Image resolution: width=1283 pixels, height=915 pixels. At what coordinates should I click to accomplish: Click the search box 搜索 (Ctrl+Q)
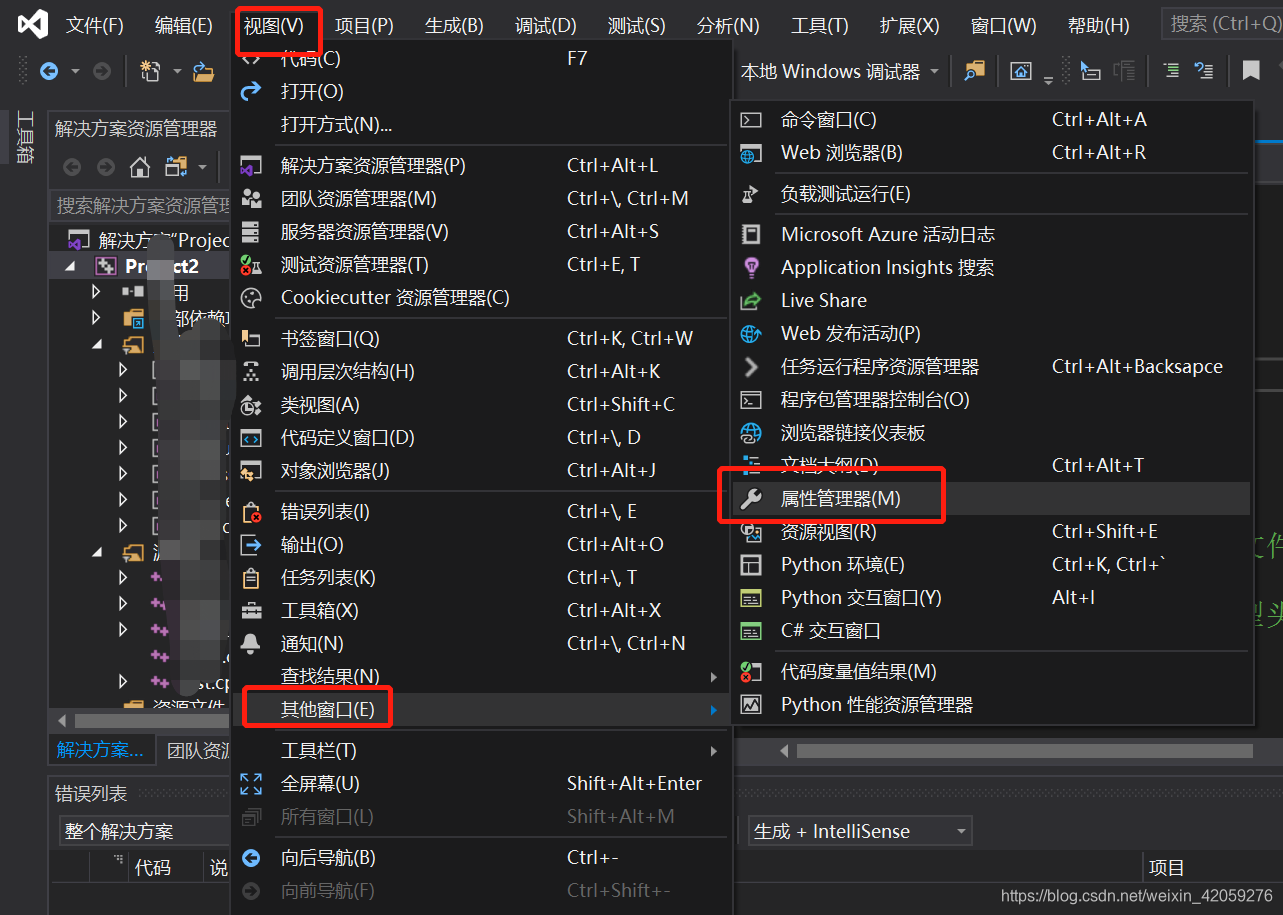[x=1222, y=23]
